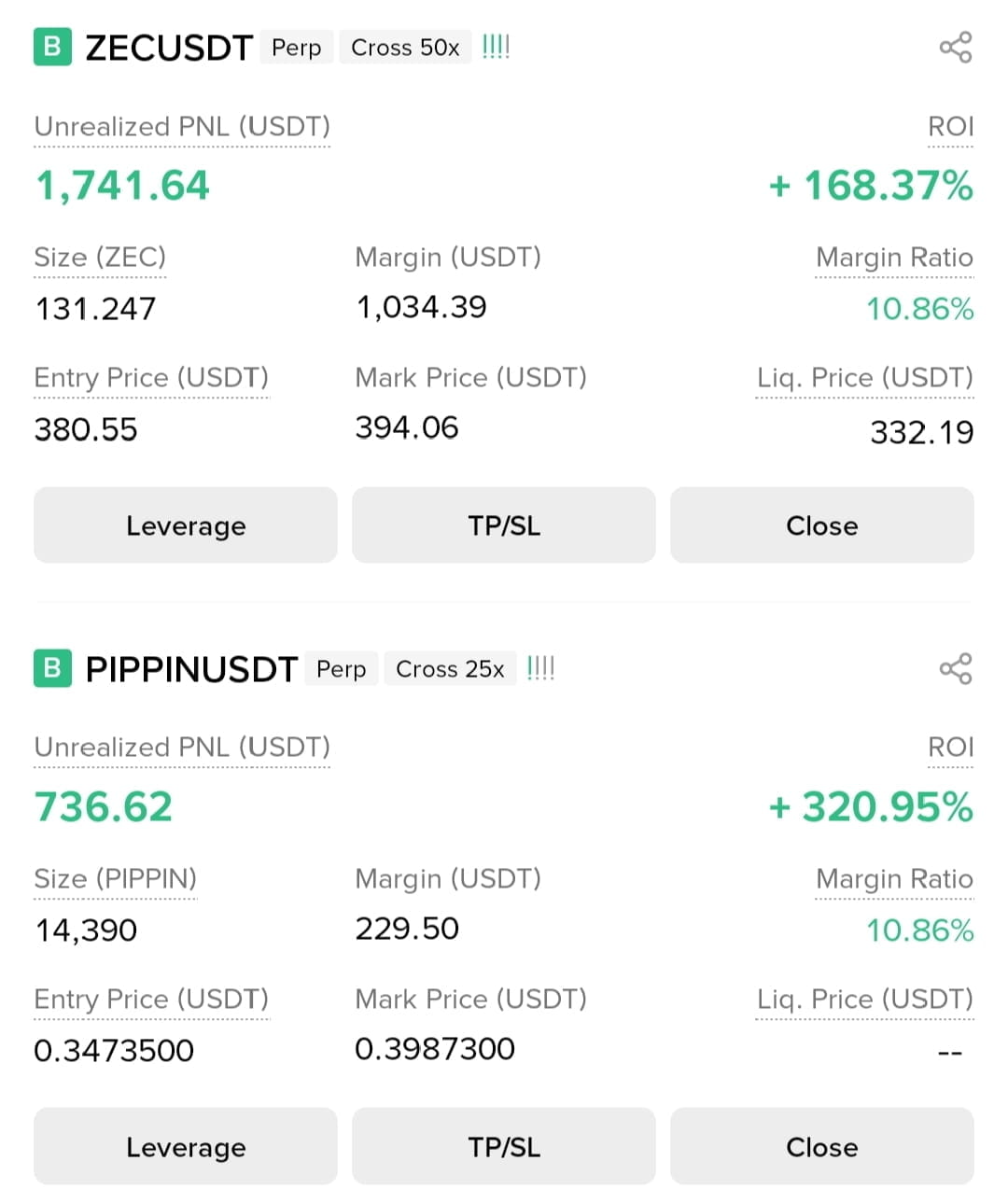Open Cross 25x margin mode tag
This screenshot has height=1203, width=1008.
450,669
